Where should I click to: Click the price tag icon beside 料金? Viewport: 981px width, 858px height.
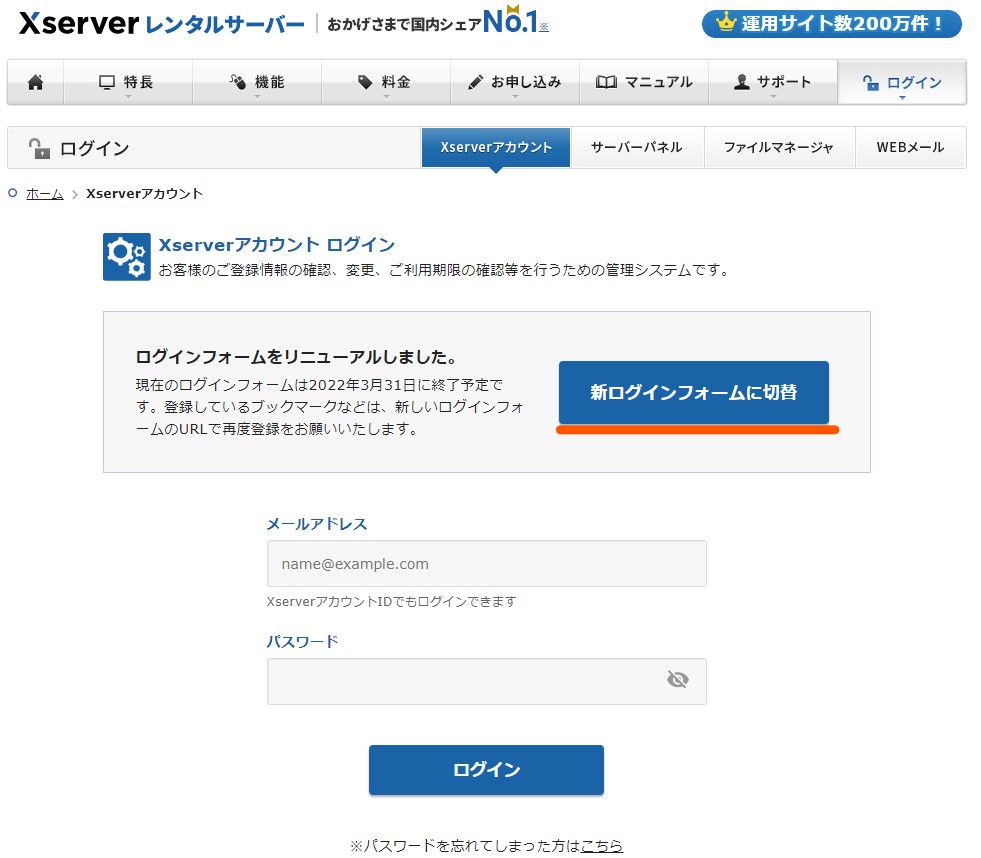click(x=365, y=82)
